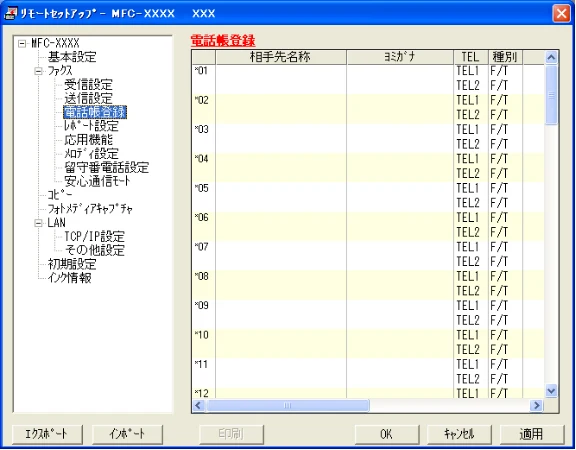The height and width of the screenshot is (450, 576).
Task: Click the 種別 column header
Action: click(x=505, y=57)
